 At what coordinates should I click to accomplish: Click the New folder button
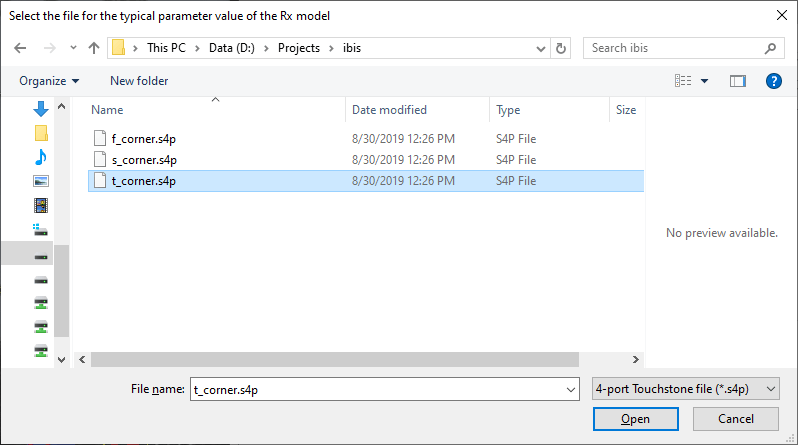(139, 81)
